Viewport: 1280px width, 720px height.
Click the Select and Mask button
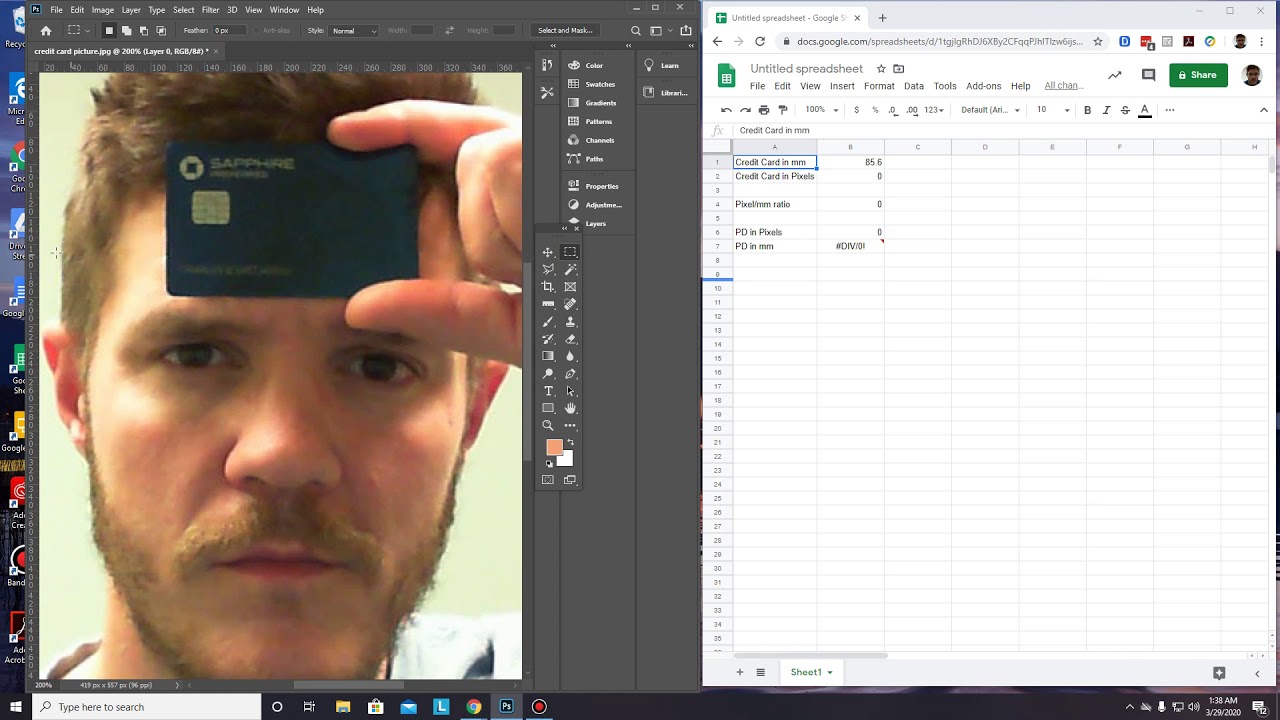click(565, 31)
